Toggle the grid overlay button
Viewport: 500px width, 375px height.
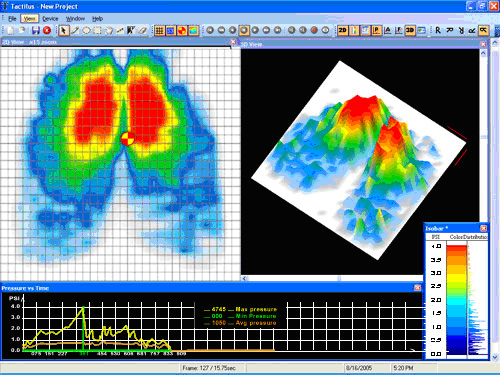tap(159, 31)
